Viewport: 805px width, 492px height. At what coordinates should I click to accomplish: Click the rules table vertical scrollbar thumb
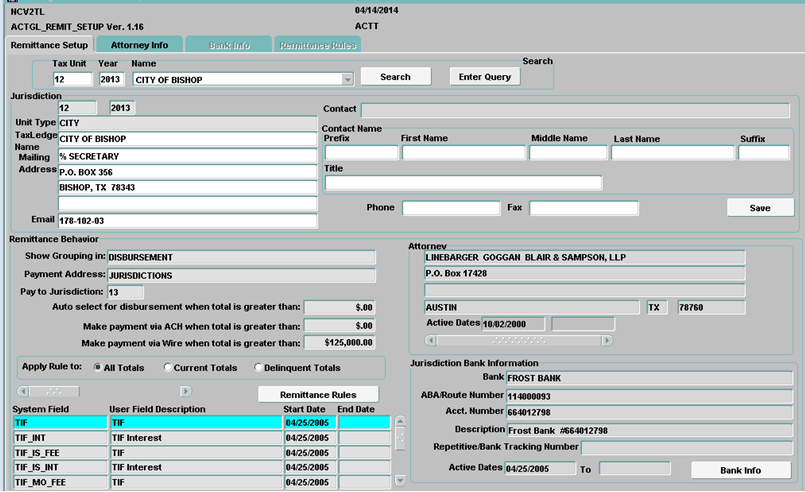coord(400,438)
